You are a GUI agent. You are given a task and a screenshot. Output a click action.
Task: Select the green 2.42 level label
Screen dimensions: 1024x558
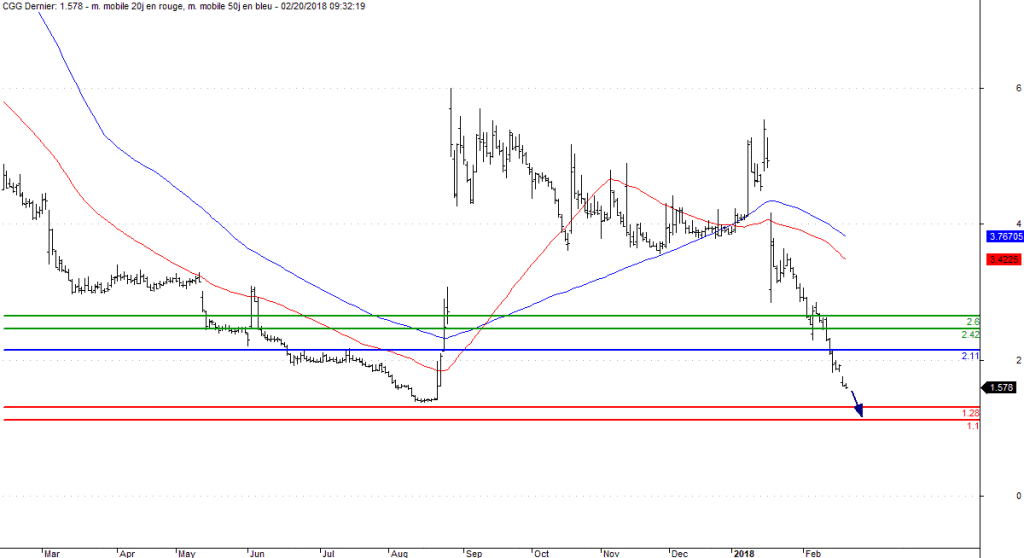coord(970,335)
